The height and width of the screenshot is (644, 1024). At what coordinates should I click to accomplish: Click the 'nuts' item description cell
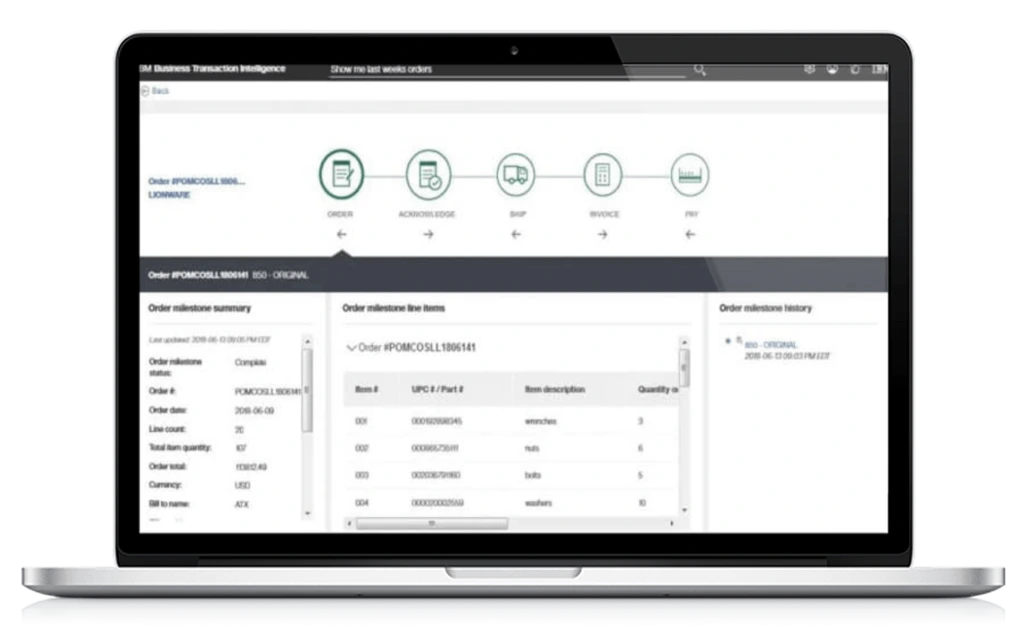532,448
